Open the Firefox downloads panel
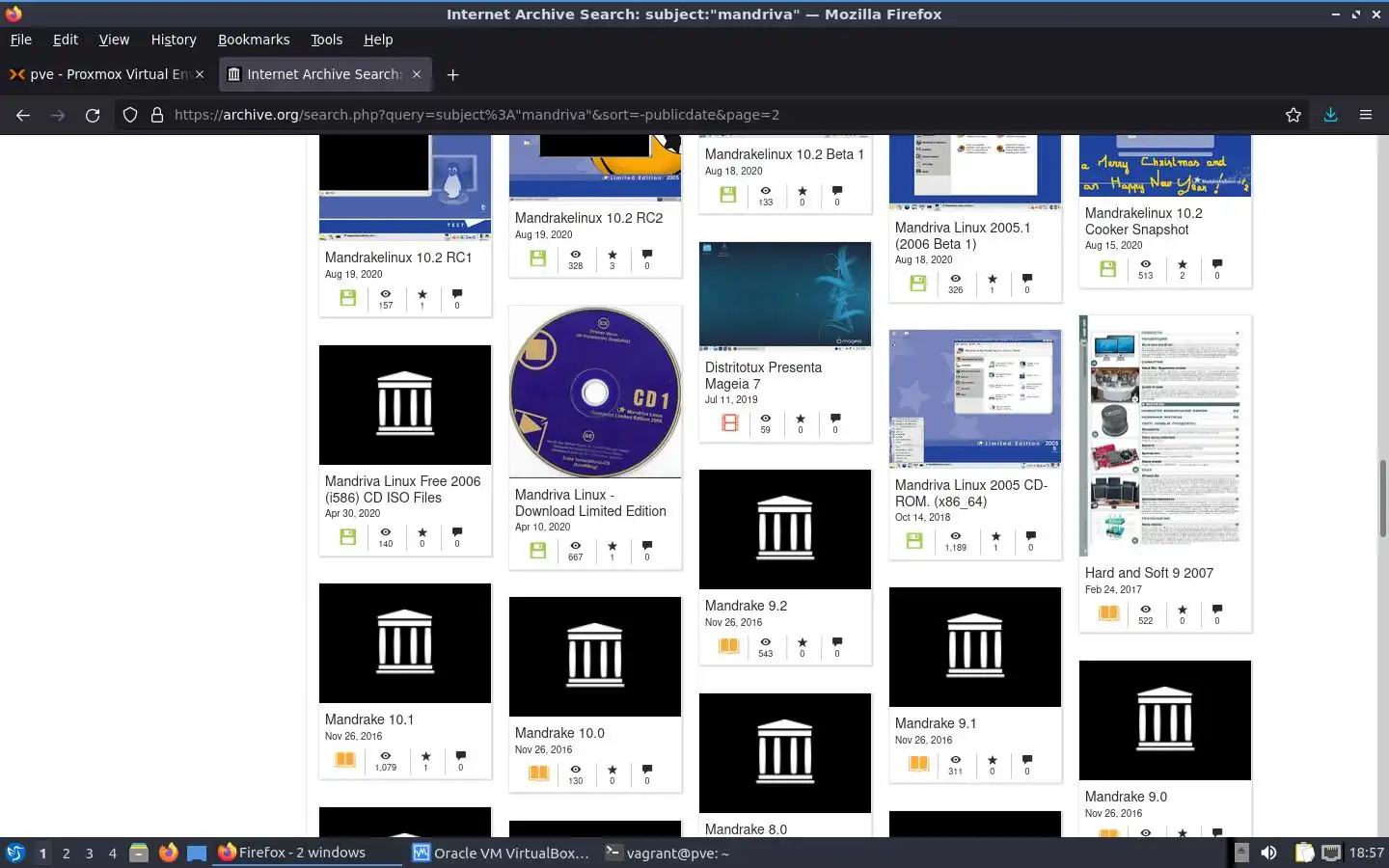Screen dimensions: 1389x868 1330,115
